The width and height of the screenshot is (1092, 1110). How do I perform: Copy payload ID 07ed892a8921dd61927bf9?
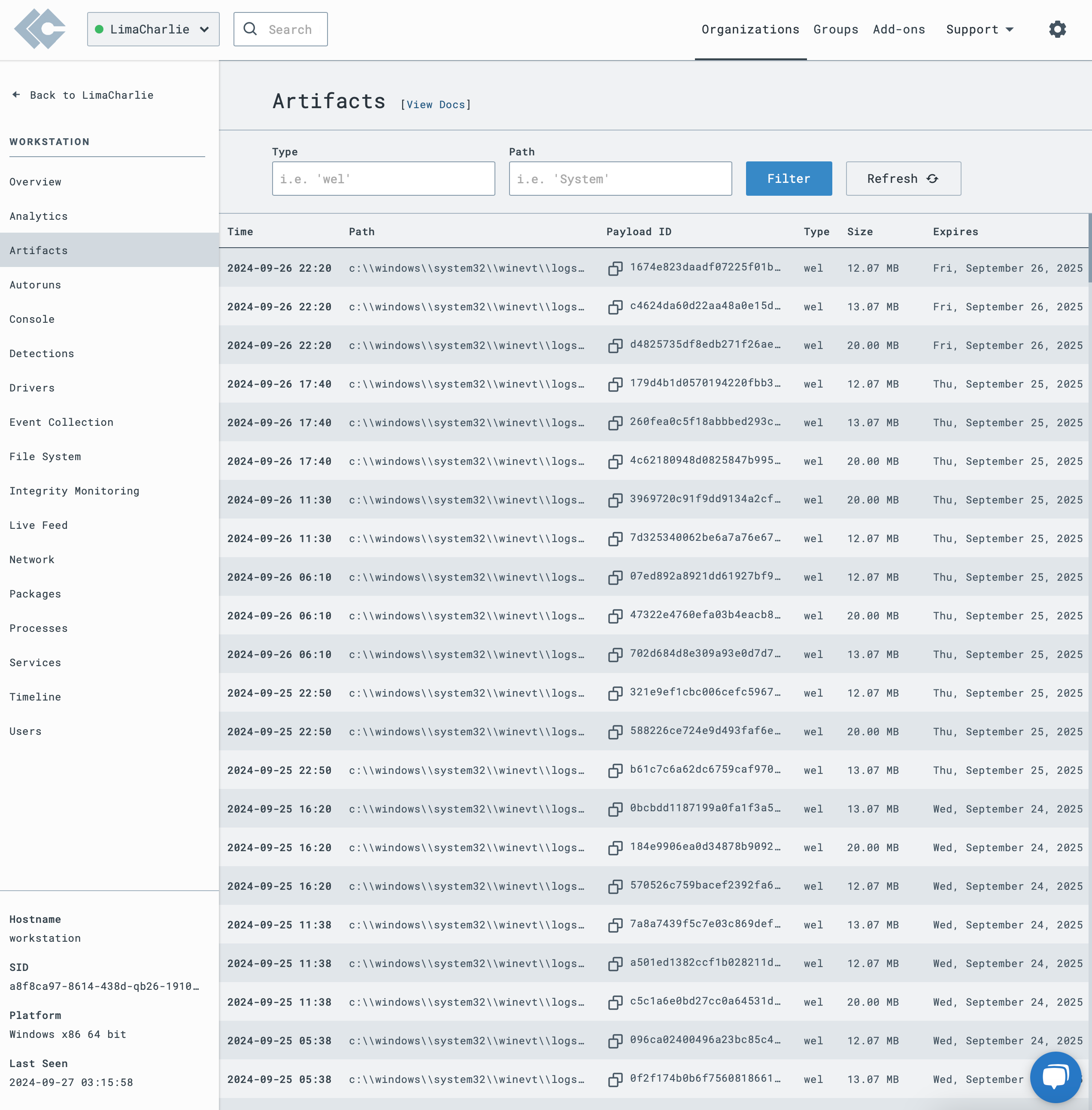[x=616, y=577]
